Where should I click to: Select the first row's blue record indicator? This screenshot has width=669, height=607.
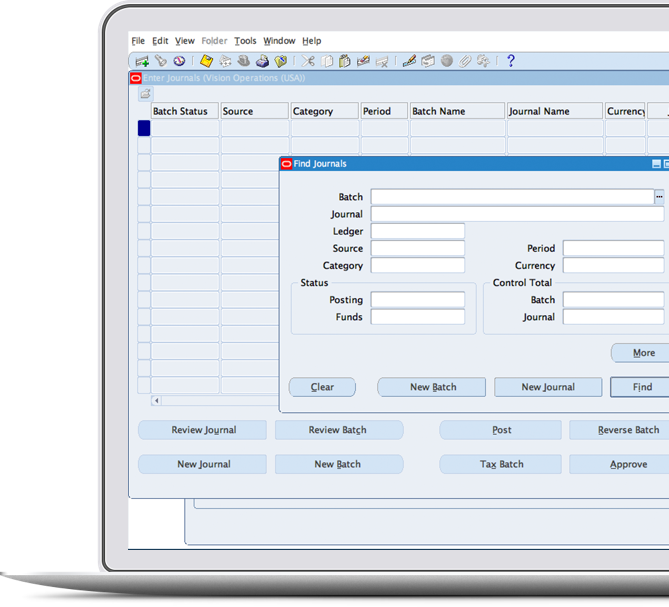[144, 128]
